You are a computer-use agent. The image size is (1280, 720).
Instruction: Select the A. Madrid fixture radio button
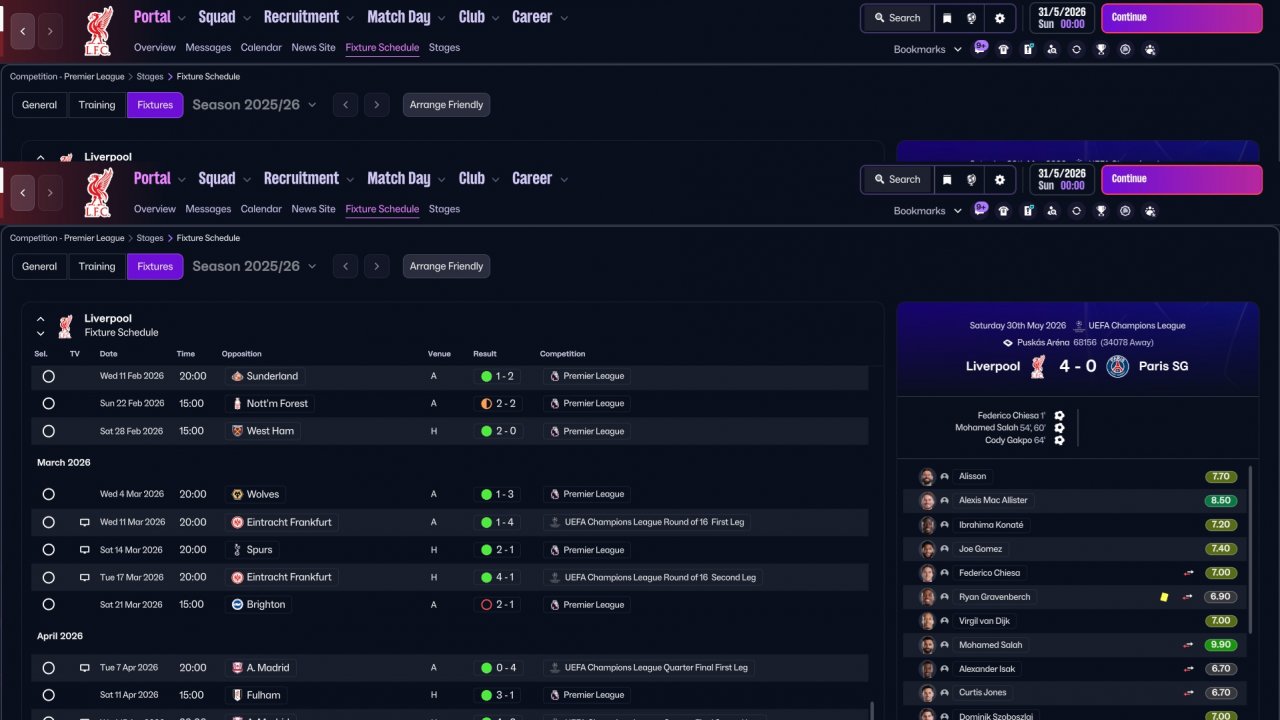pos(48,668)
